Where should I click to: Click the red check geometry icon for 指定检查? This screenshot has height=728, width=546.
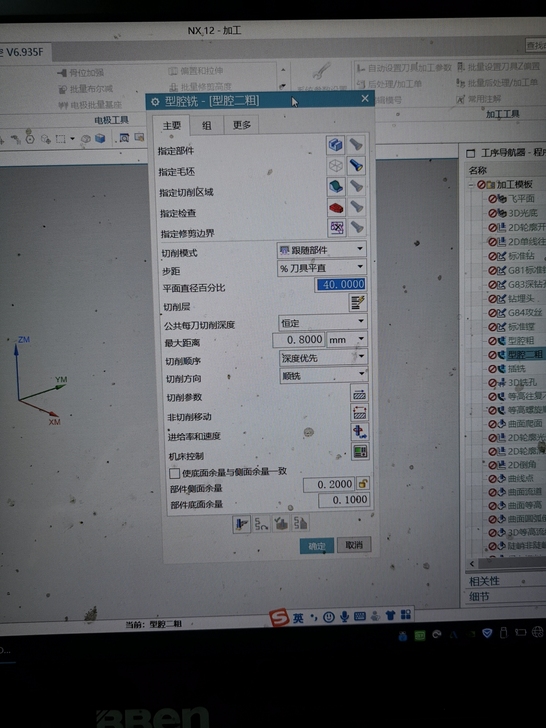[337, 207]
